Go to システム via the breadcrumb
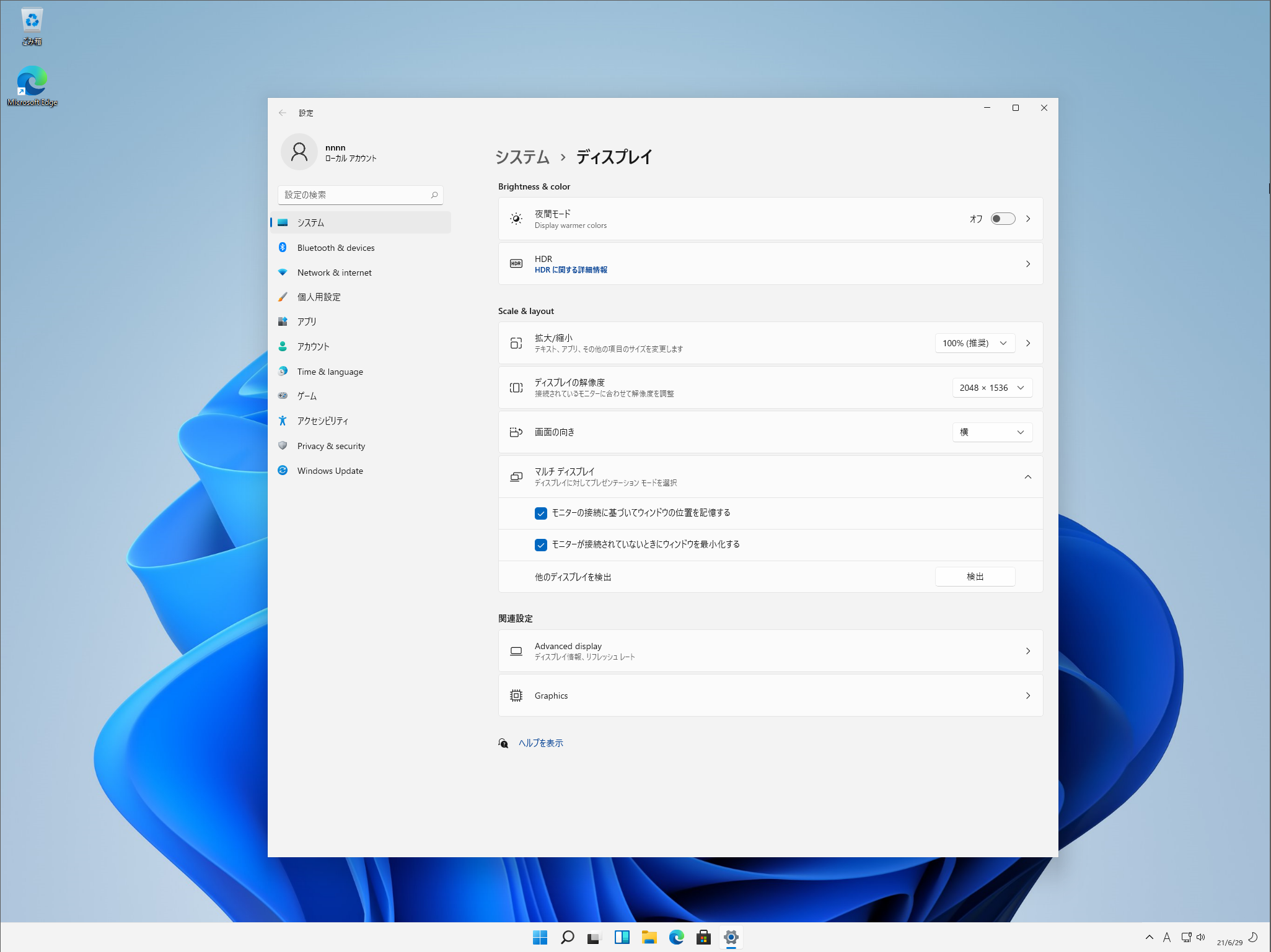 coord(522,157)
